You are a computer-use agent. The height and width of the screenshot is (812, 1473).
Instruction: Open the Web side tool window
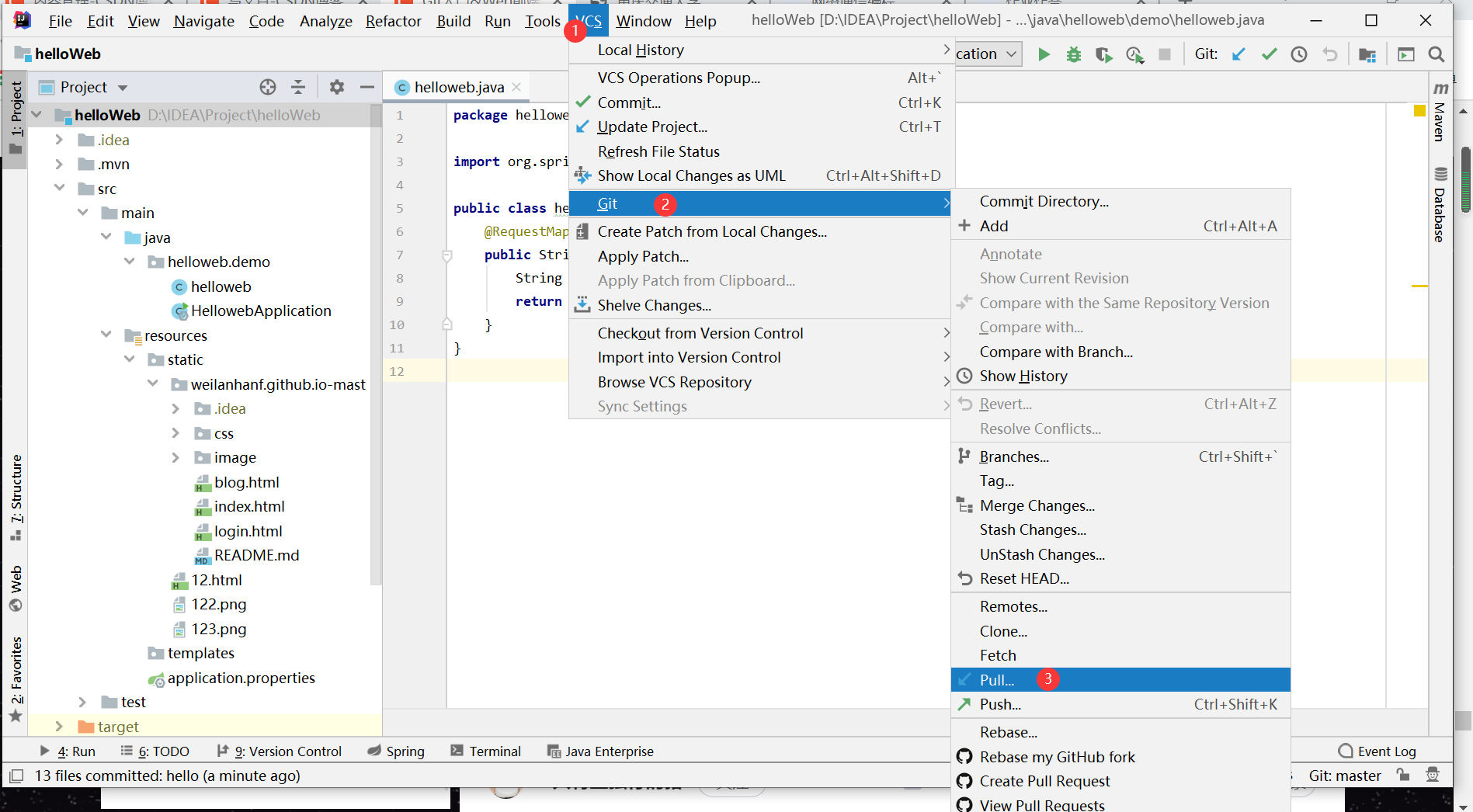[x=16, y=589]
